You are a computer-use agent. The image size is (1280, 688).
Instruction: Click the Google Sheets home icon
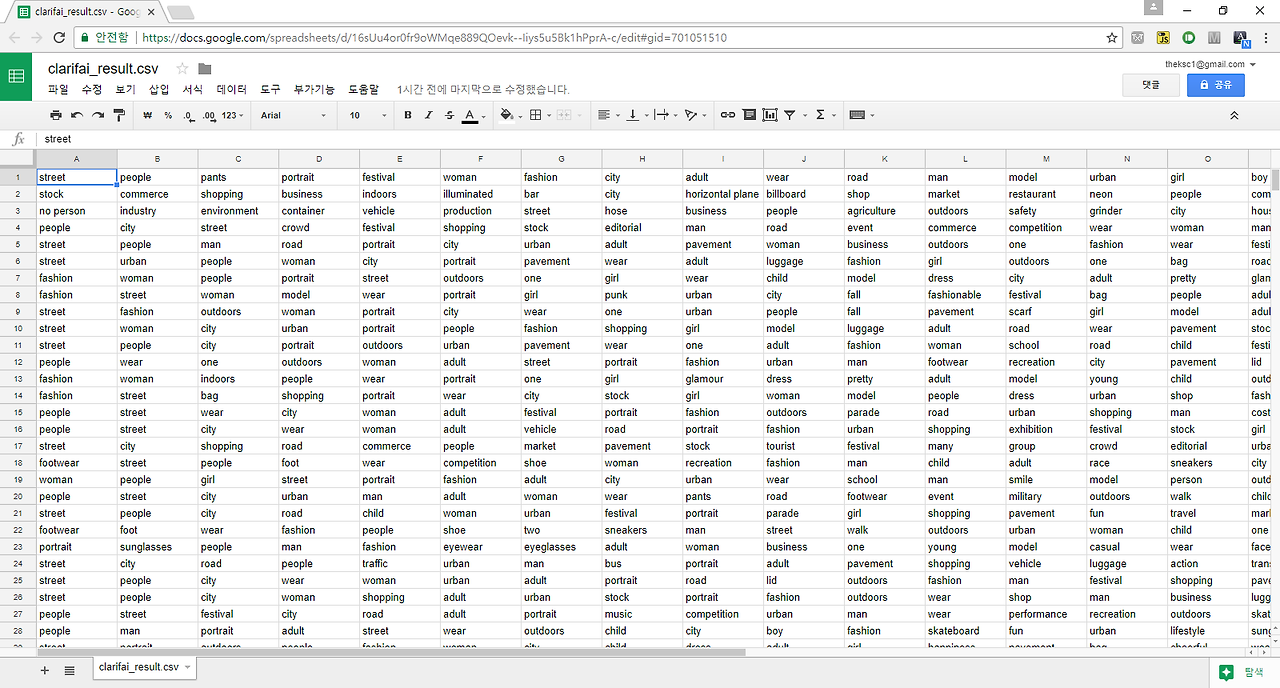(x=17, y=76)
